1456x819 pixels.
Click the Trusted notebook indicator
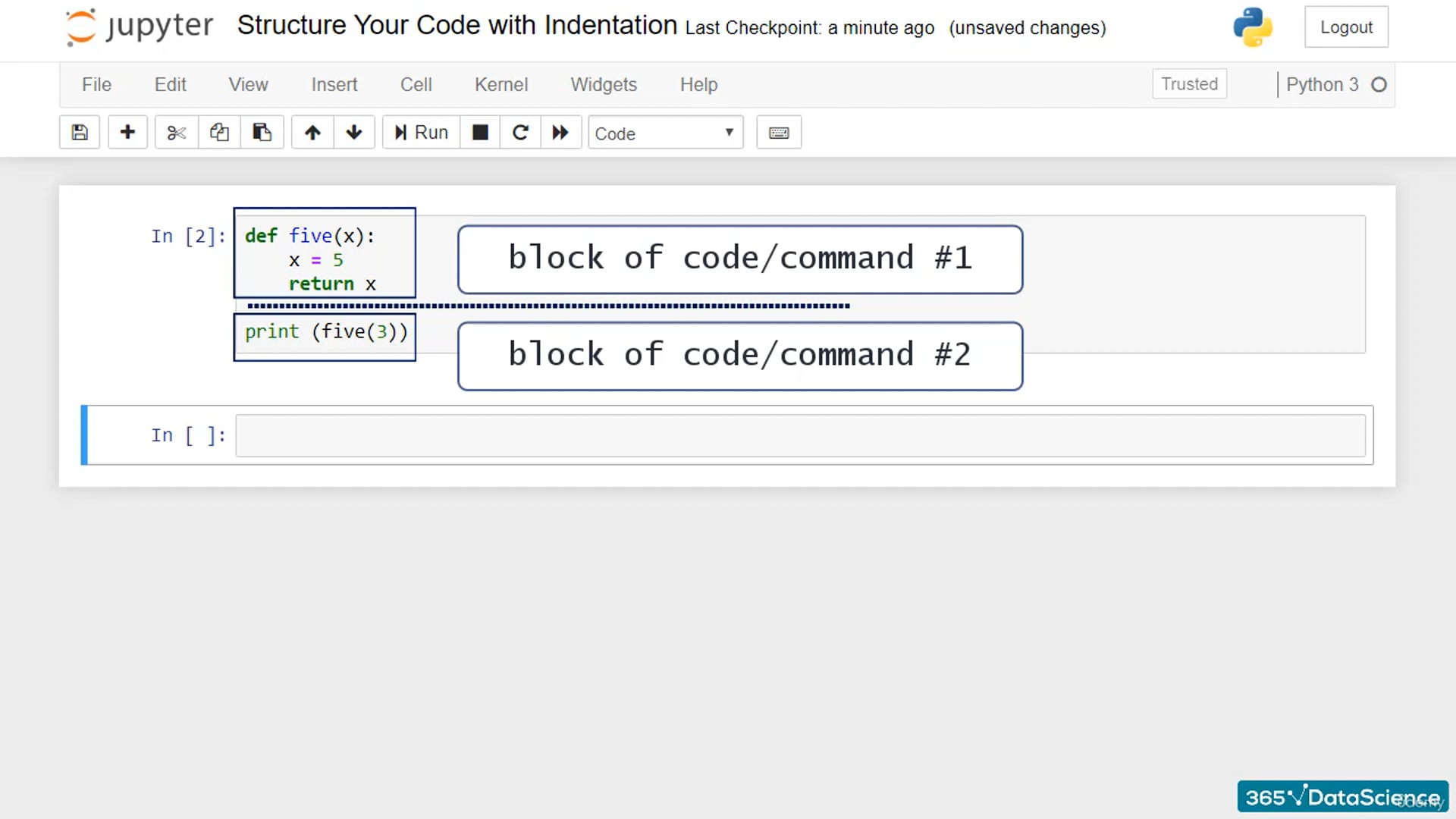point(1189,84)
